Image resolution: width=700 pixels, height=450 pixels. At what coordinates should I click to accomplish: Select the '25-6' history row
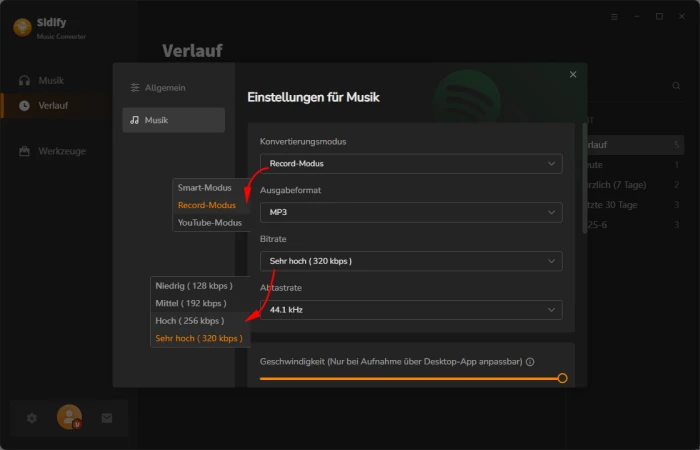click(x=634, y=225)
